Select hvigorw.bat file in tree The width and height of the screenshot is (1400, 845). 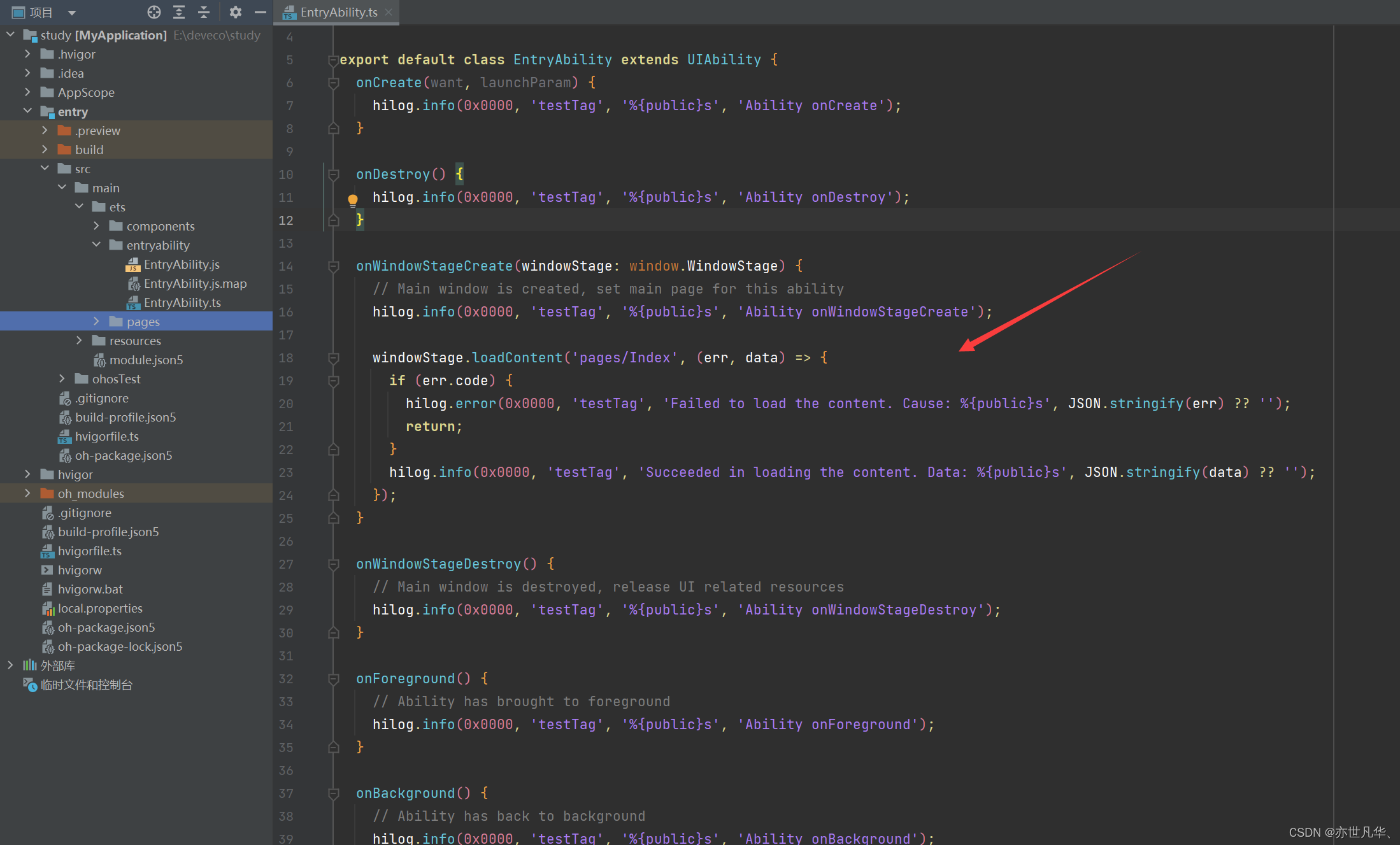click(90, 589)
